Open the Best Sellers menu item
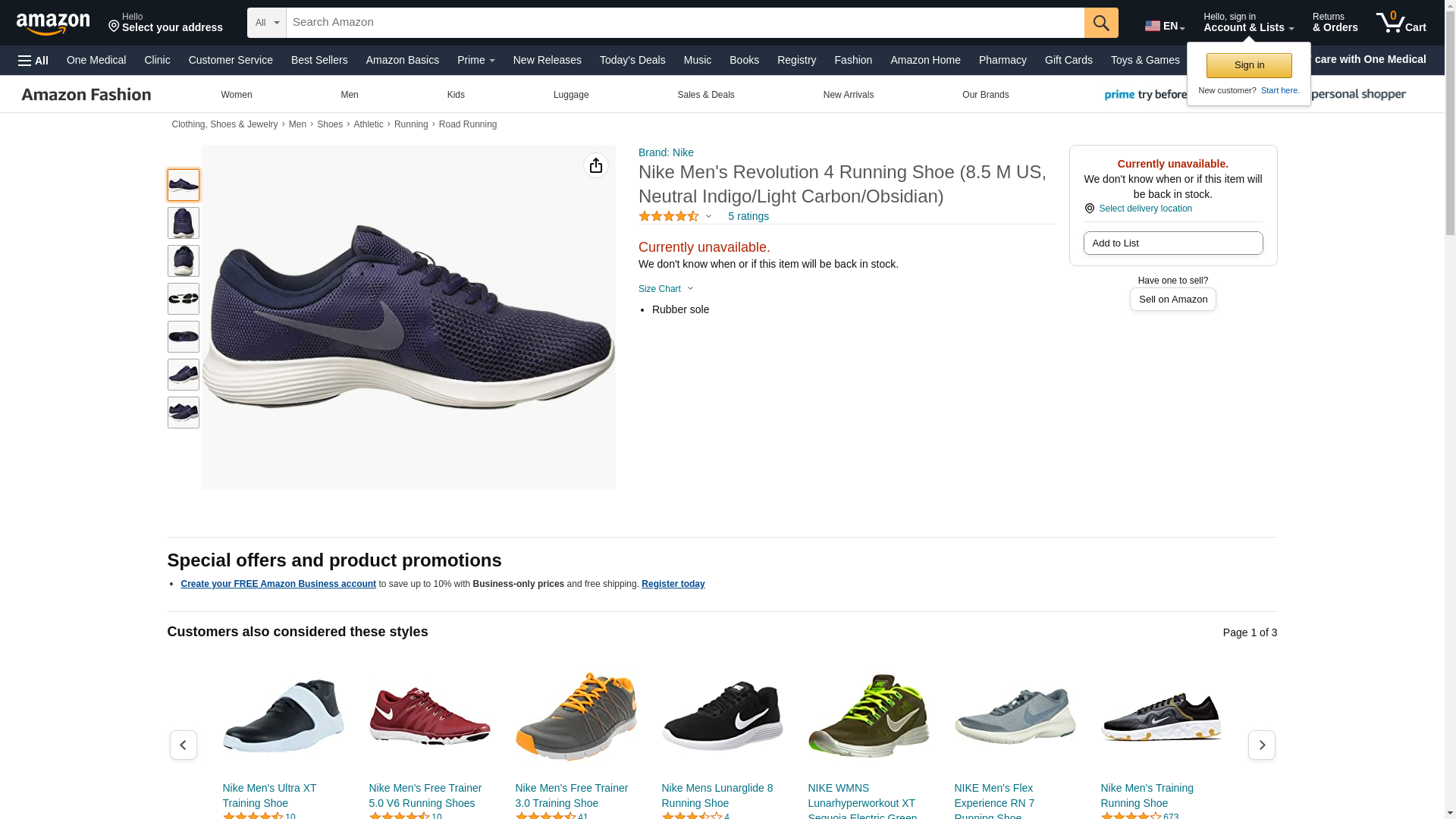This screenshot has height=819, width=1456. (x=319, y=60)
